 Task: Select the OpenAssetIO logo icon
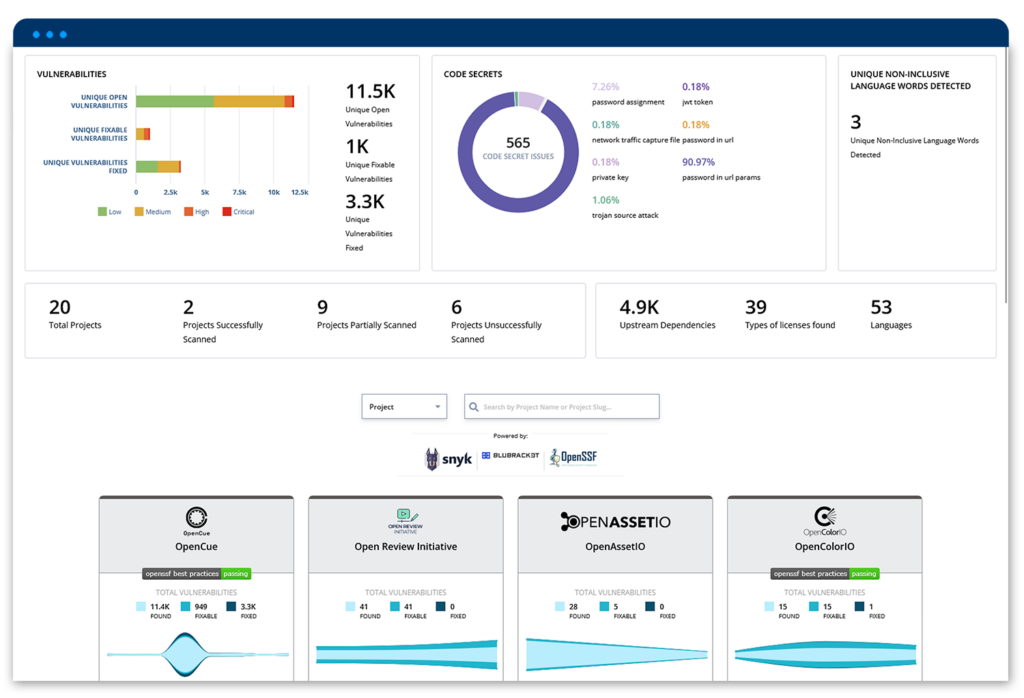click(x=614, y=519)
